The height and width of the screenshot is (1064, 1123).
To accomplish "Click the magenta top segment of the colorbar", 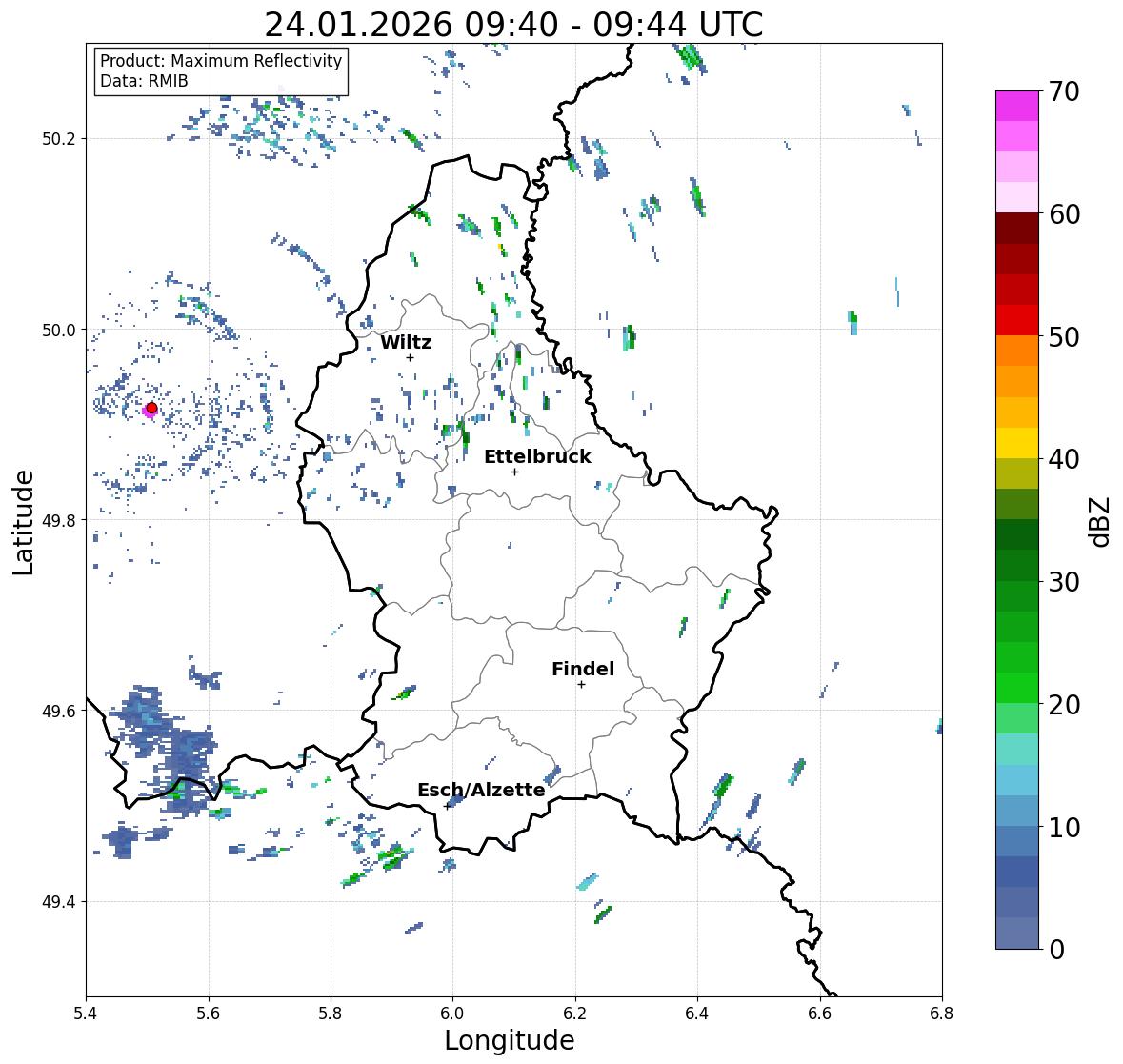I will tap(1017, 106).
